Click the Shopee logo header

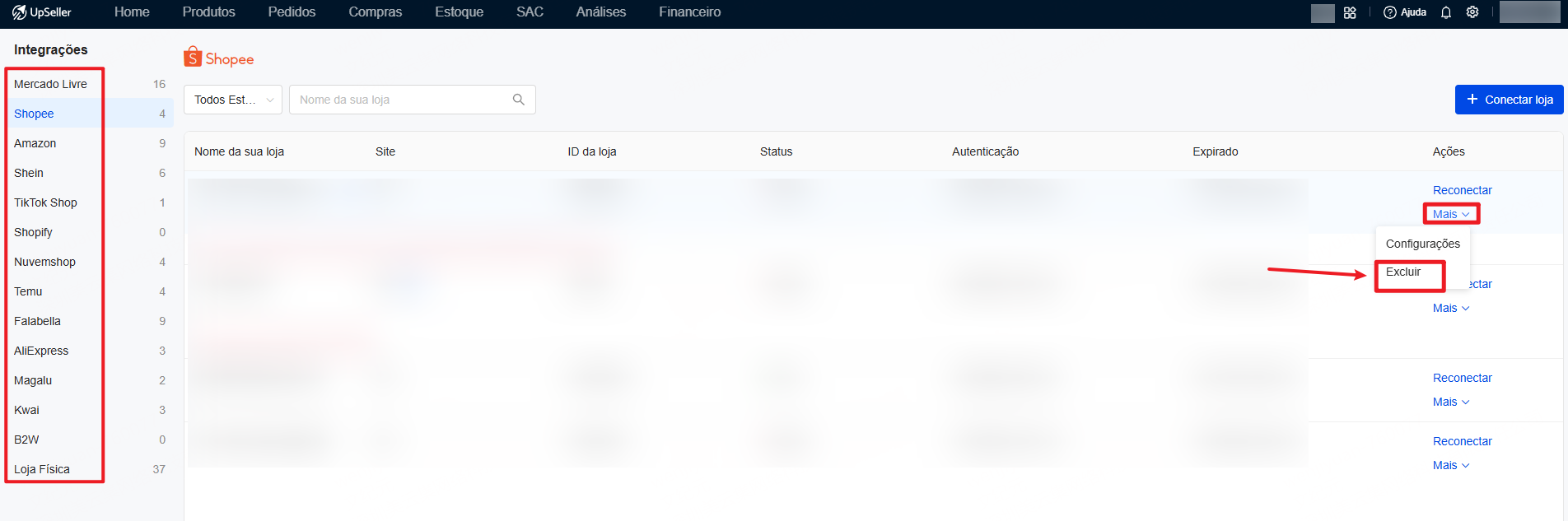[x=218, y=58]
